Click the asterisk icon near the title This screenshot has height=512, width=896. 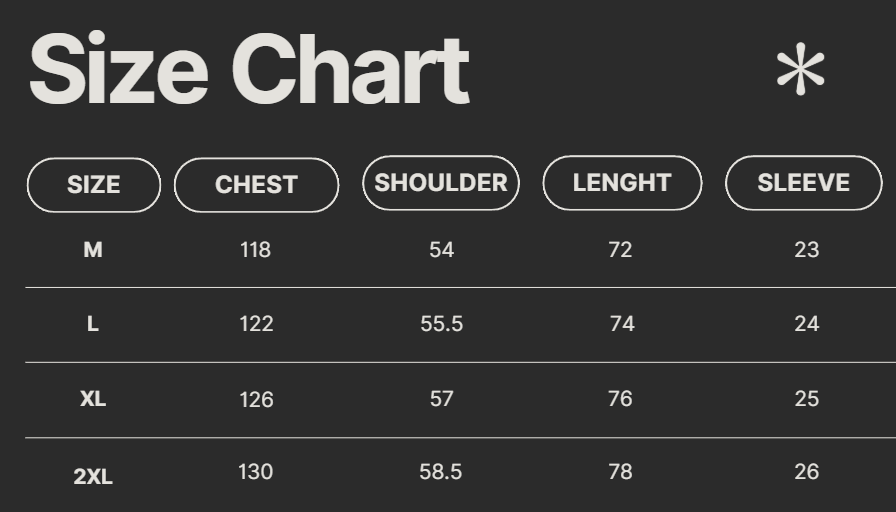(800, 71)
